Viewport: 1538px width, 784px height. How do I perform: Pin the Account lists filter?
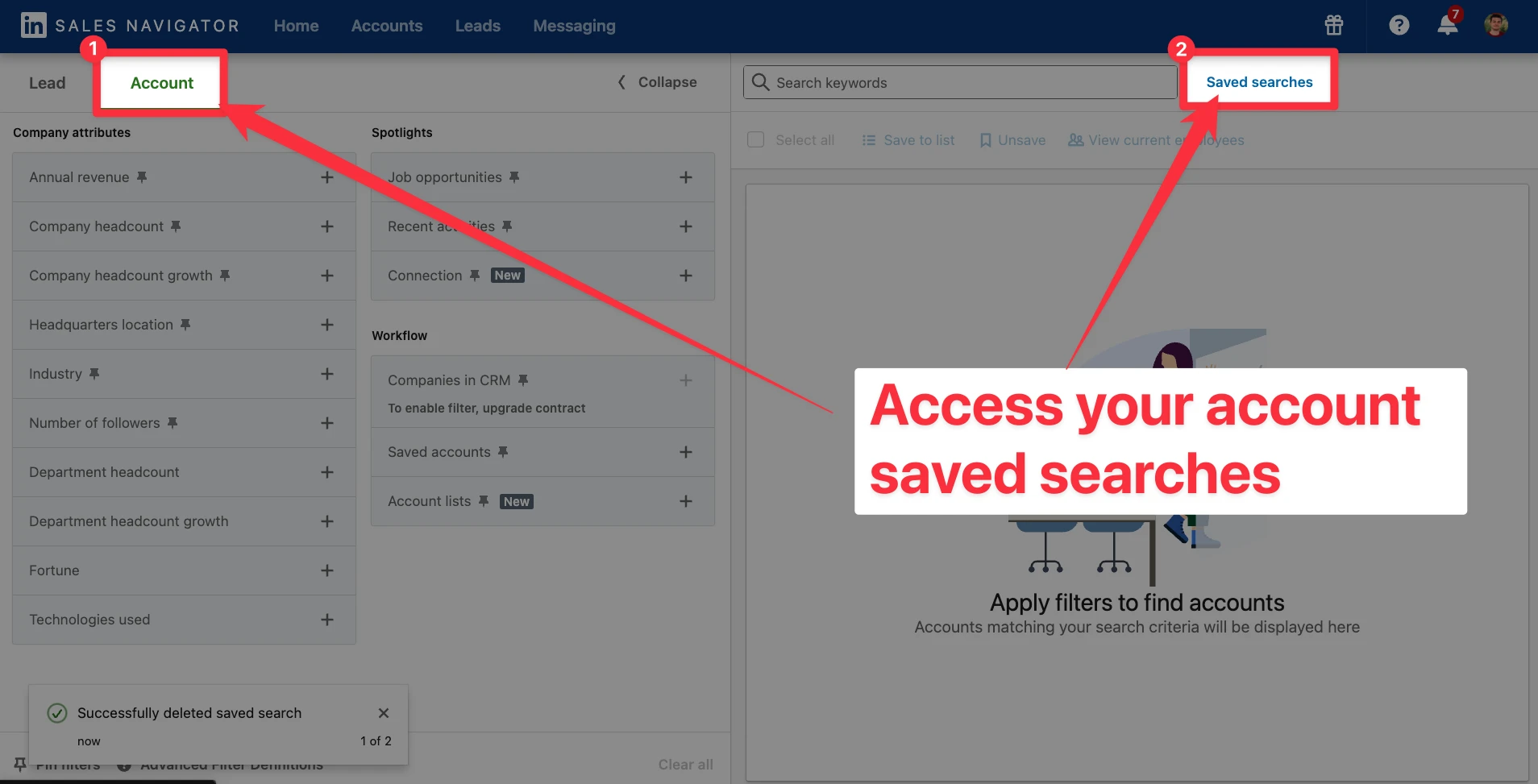tap(484, 501)
